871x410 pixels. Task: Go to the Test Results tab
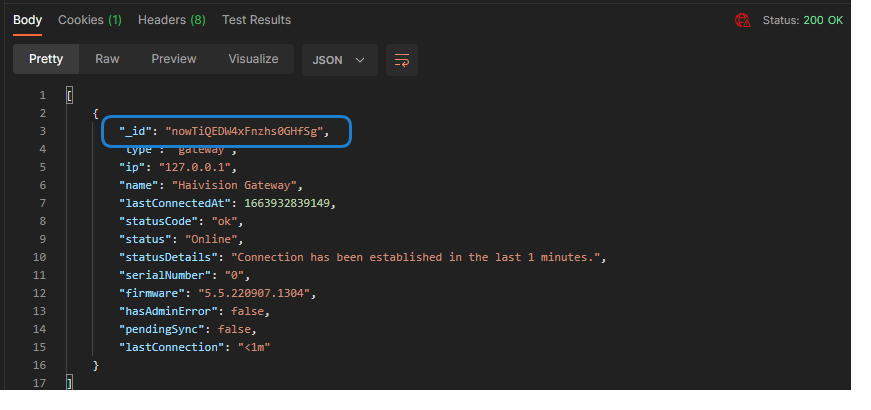point(256,20)
